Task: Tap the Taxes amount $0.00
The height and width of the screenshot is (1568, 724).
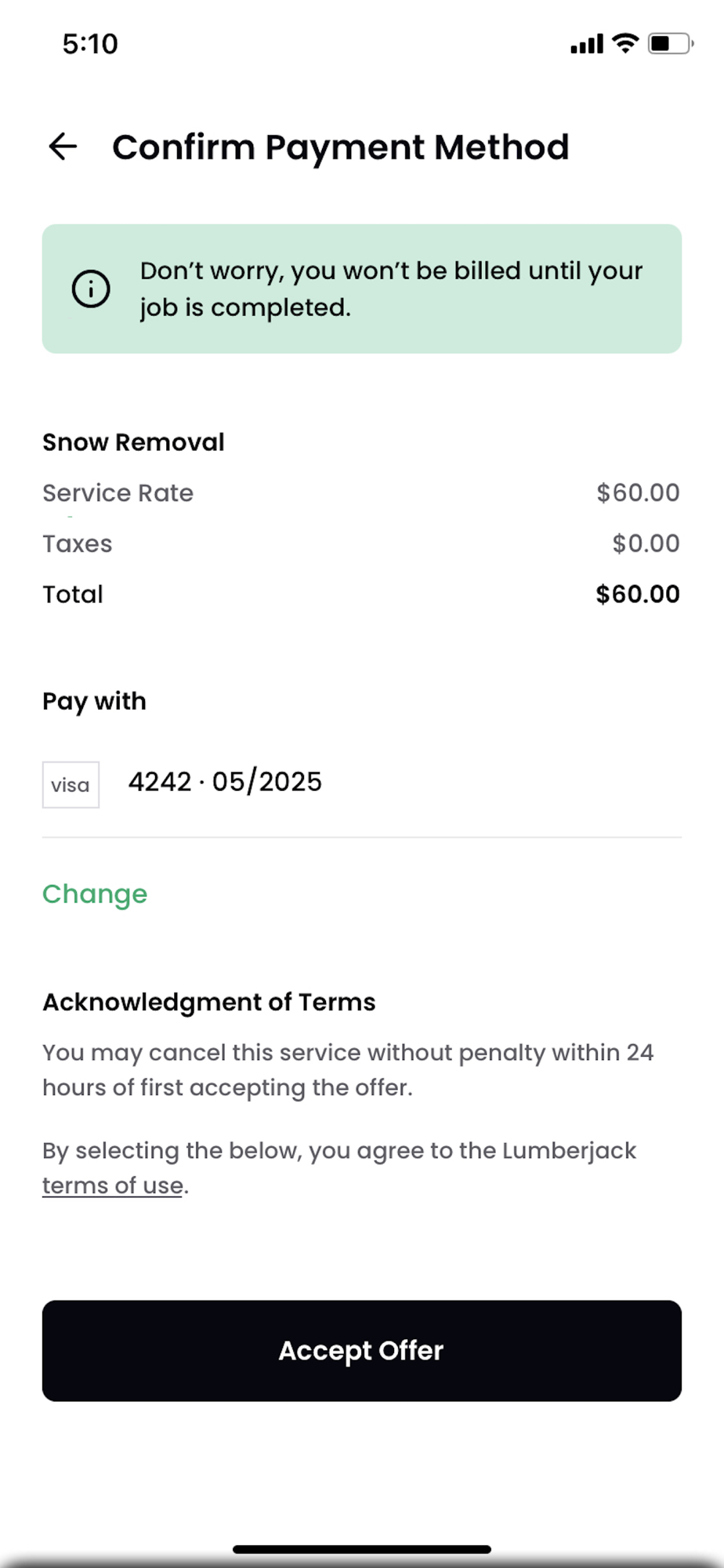Action: (x=646, y=543)
